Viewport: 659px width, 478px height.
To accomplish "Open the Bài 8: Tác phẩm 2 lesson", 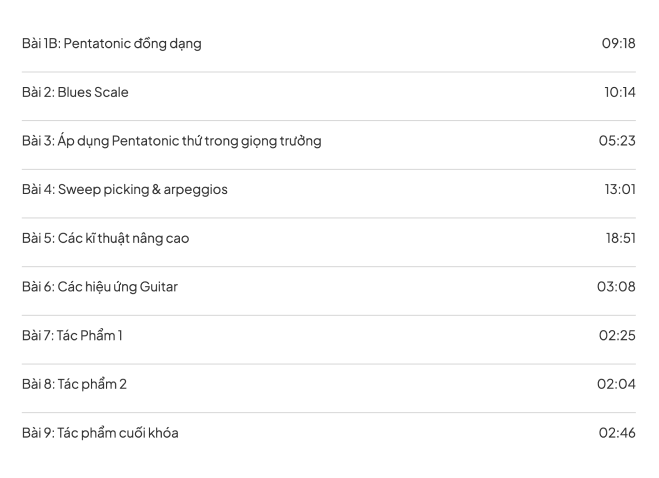I will (74, 384).
